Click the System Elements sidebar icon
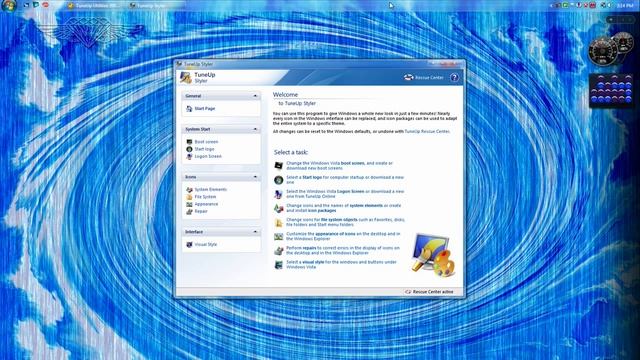Image resolution: width=640 pixels, height=360 pixels. (189, 189)
